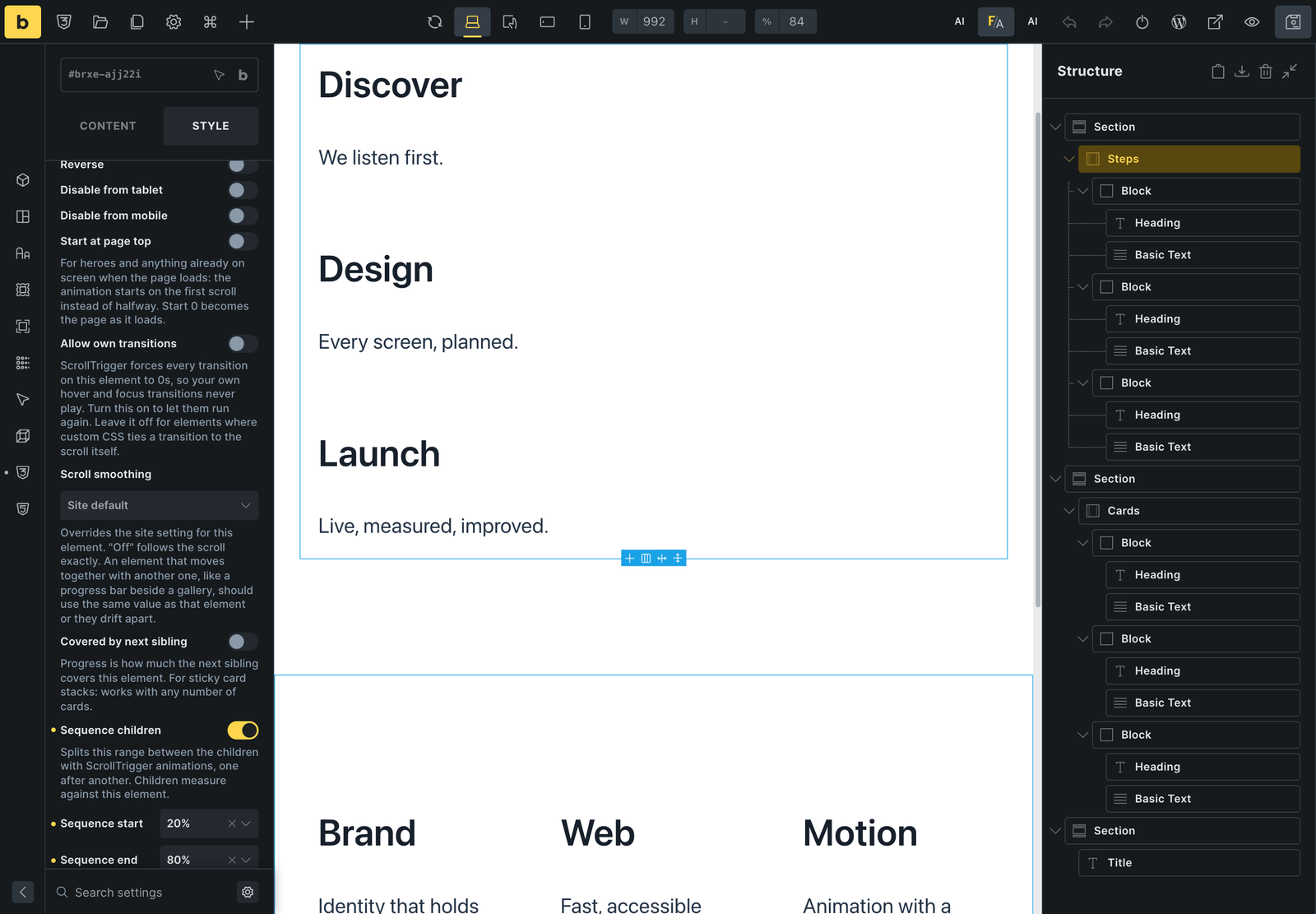Toggle Sequence children switch off

click(x=243, y=731)
